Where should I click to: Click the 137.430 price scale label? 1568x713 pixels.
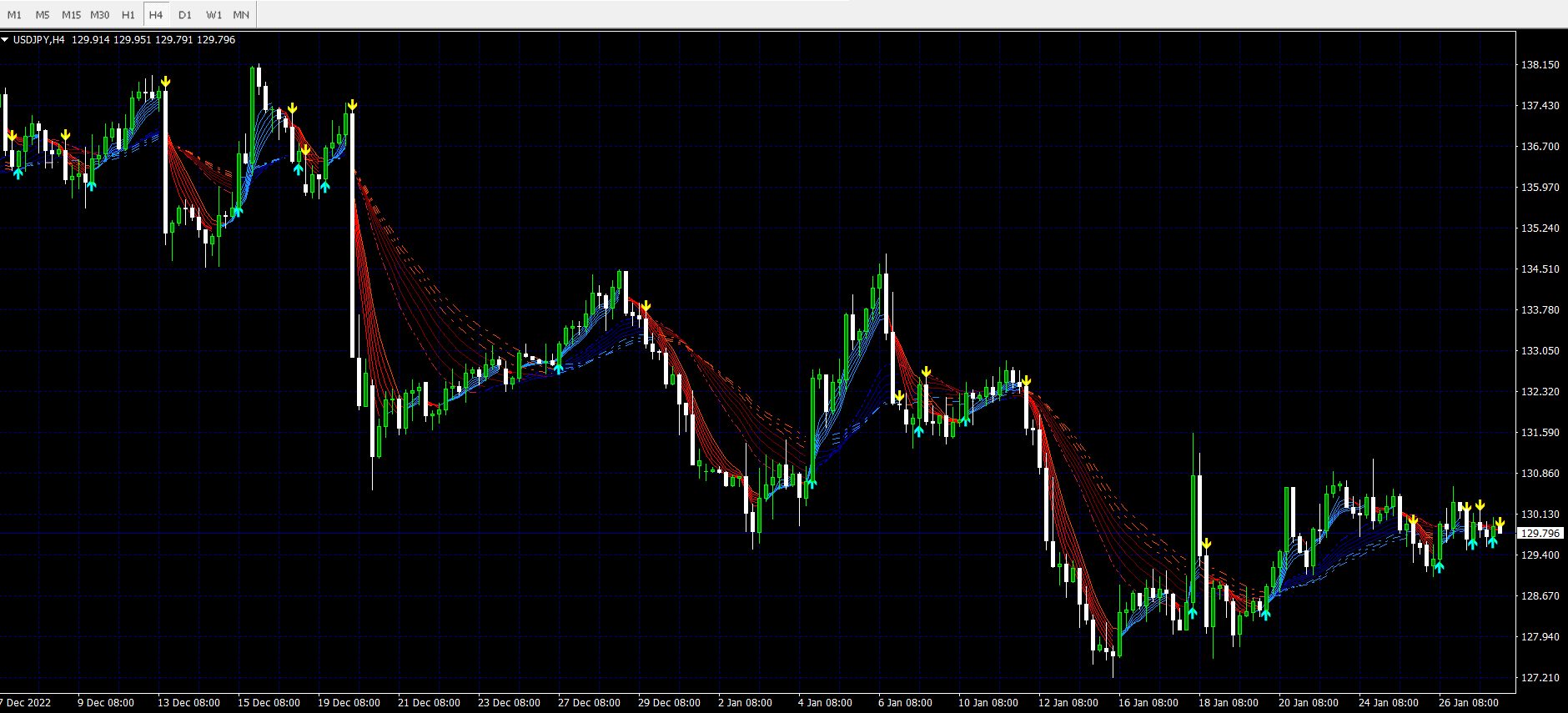pyautogui.click(x=1540, y=105)
